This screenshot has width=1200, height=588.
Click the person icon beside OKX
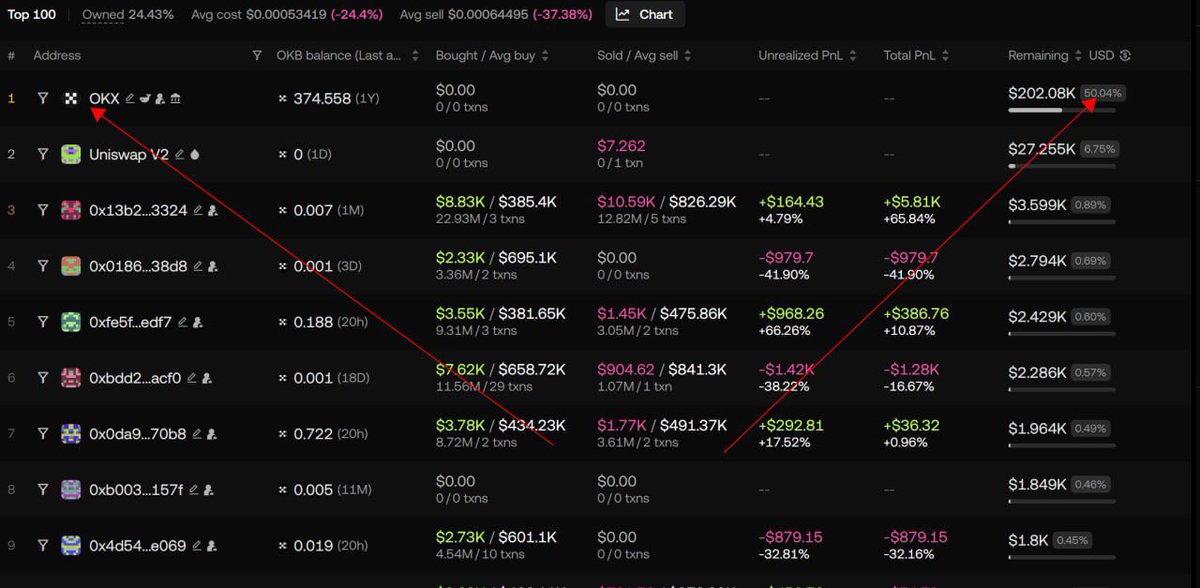point(160,99)
